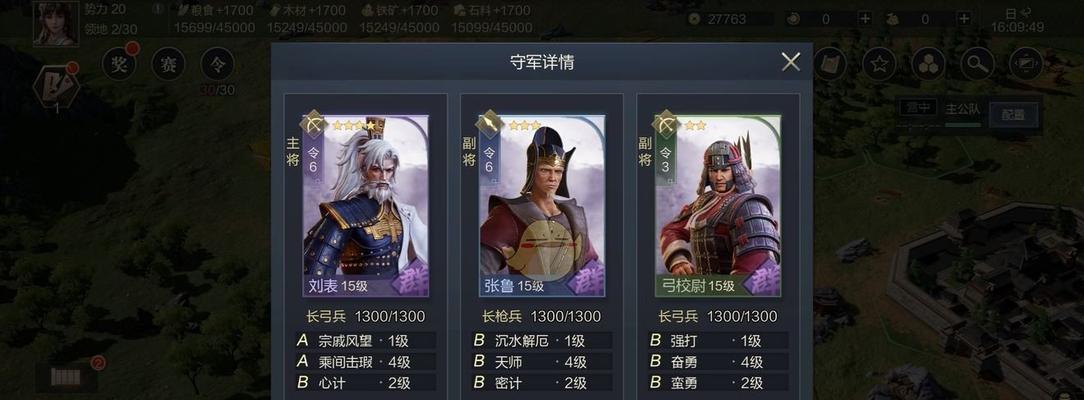Viewport: 1084px width, 400px height.
Task: Open the 奖 rewards icon
Action: [x=119, y=64]
